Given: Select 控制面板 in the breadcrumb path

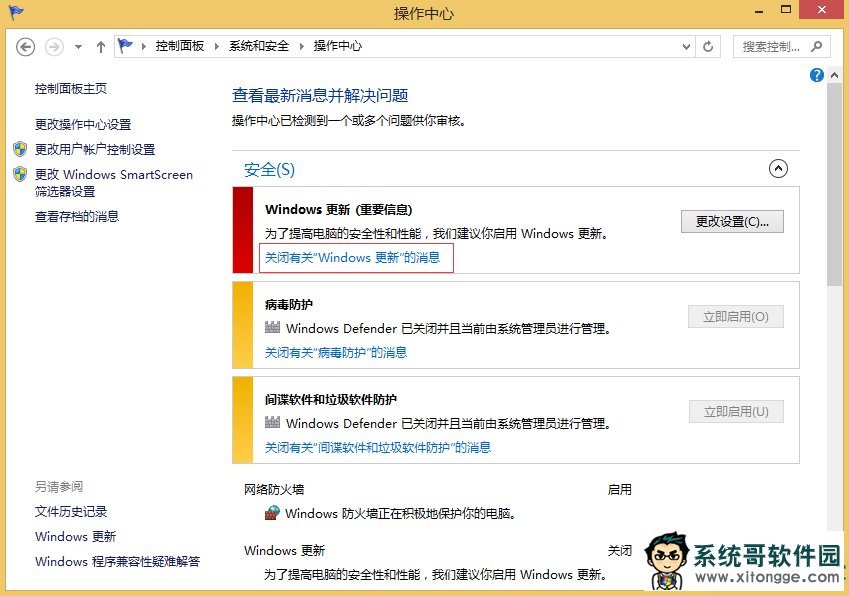Looking at the screenshot, I should [179, 46].
